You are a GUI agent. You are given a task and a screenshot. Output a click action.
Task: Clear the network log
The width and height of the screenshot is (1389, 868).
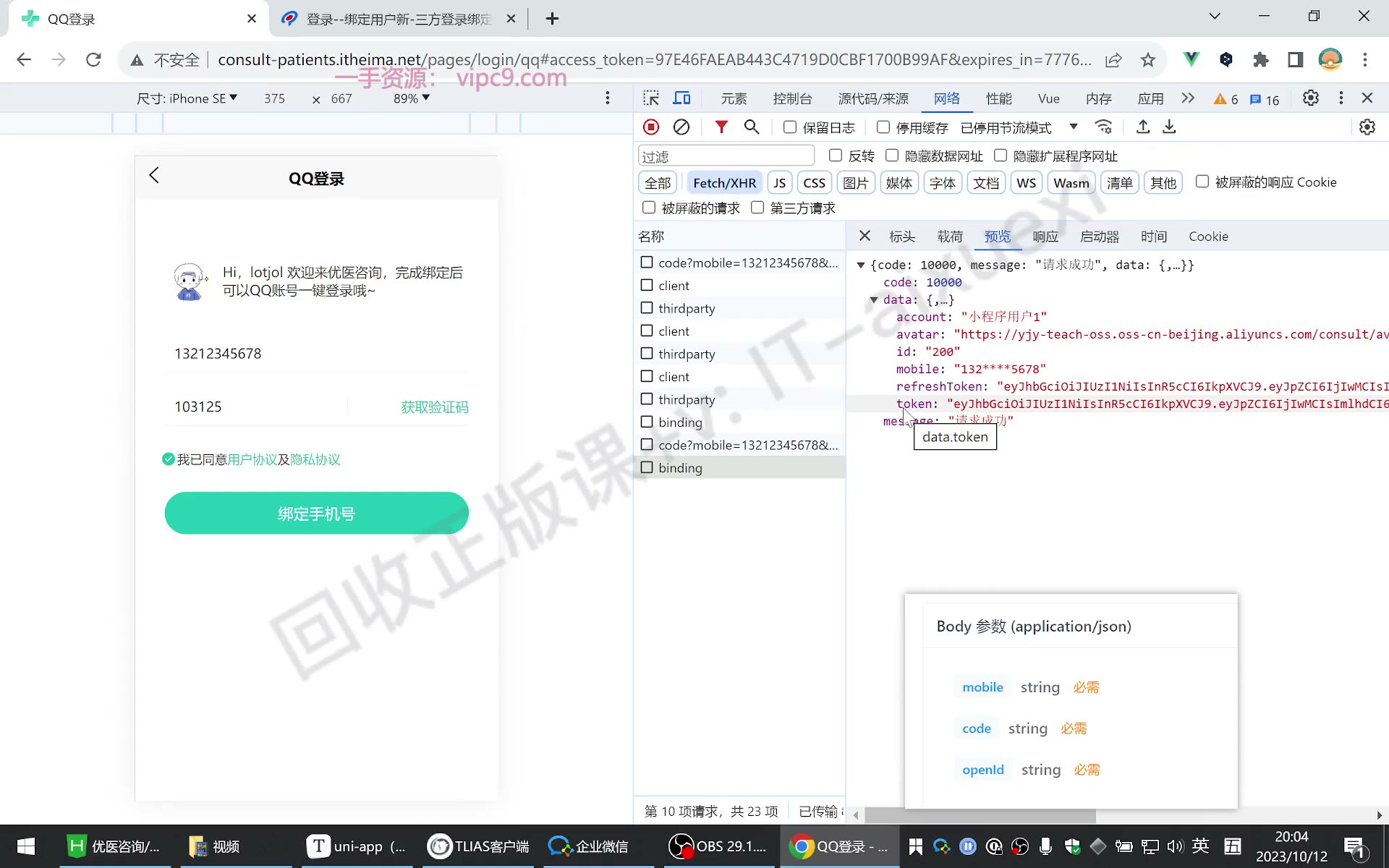tap(681, 127)
